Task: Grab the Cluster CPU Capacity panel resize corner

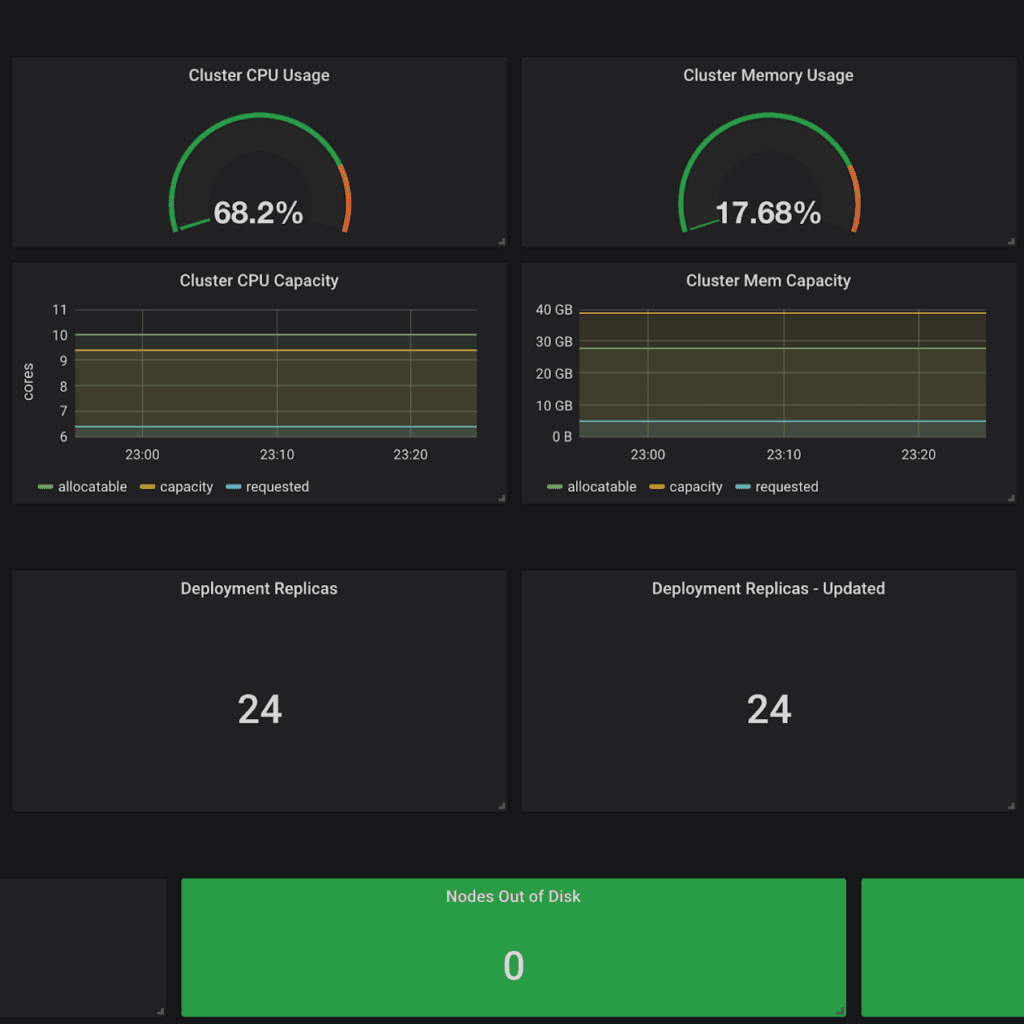Action: (502, 498)
